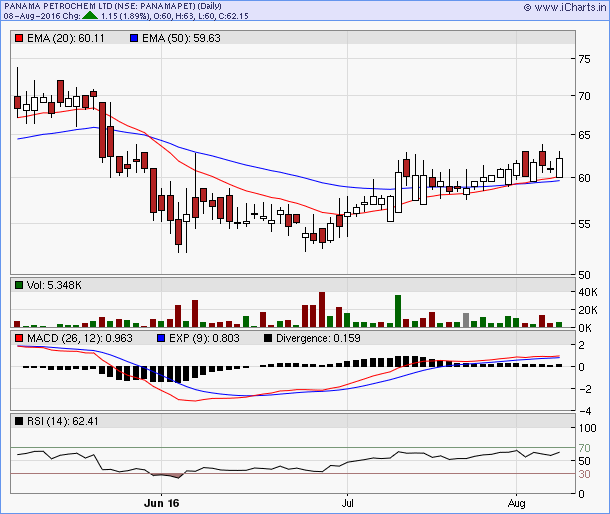Click the green Vol legend swatch

coord(19,285)
